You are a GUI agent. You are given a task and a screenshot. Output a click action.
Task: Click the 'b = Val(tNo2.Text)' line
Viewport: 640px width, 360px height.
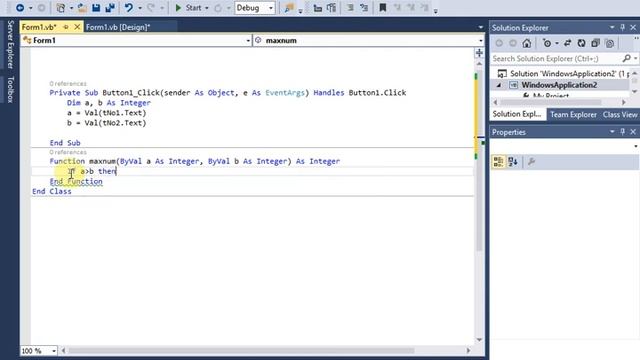point(106,123)
